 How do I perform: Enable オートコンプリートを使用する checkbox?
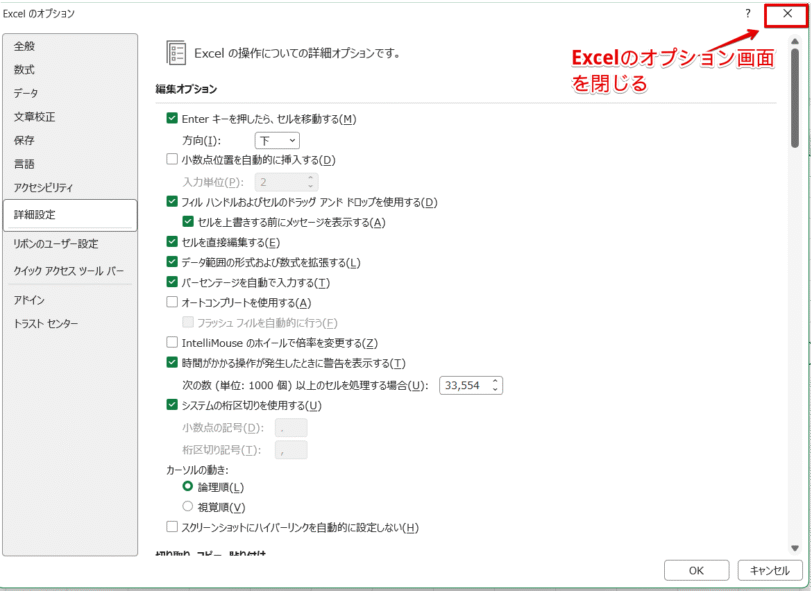click(172, 301)
